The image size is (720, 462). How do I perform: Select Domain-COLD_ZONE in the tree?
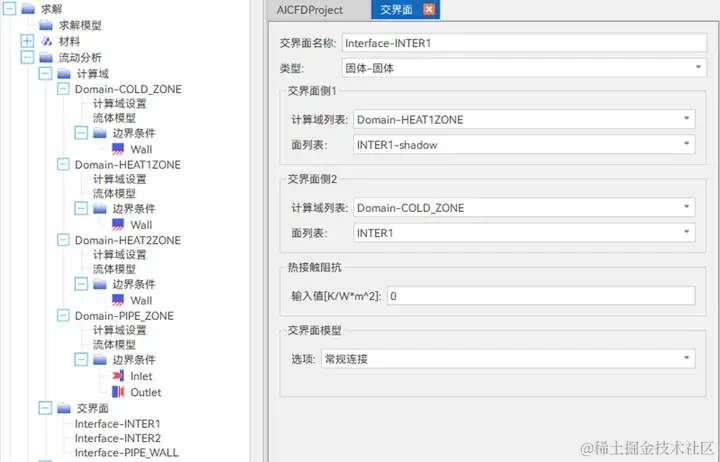click(128, 89)
